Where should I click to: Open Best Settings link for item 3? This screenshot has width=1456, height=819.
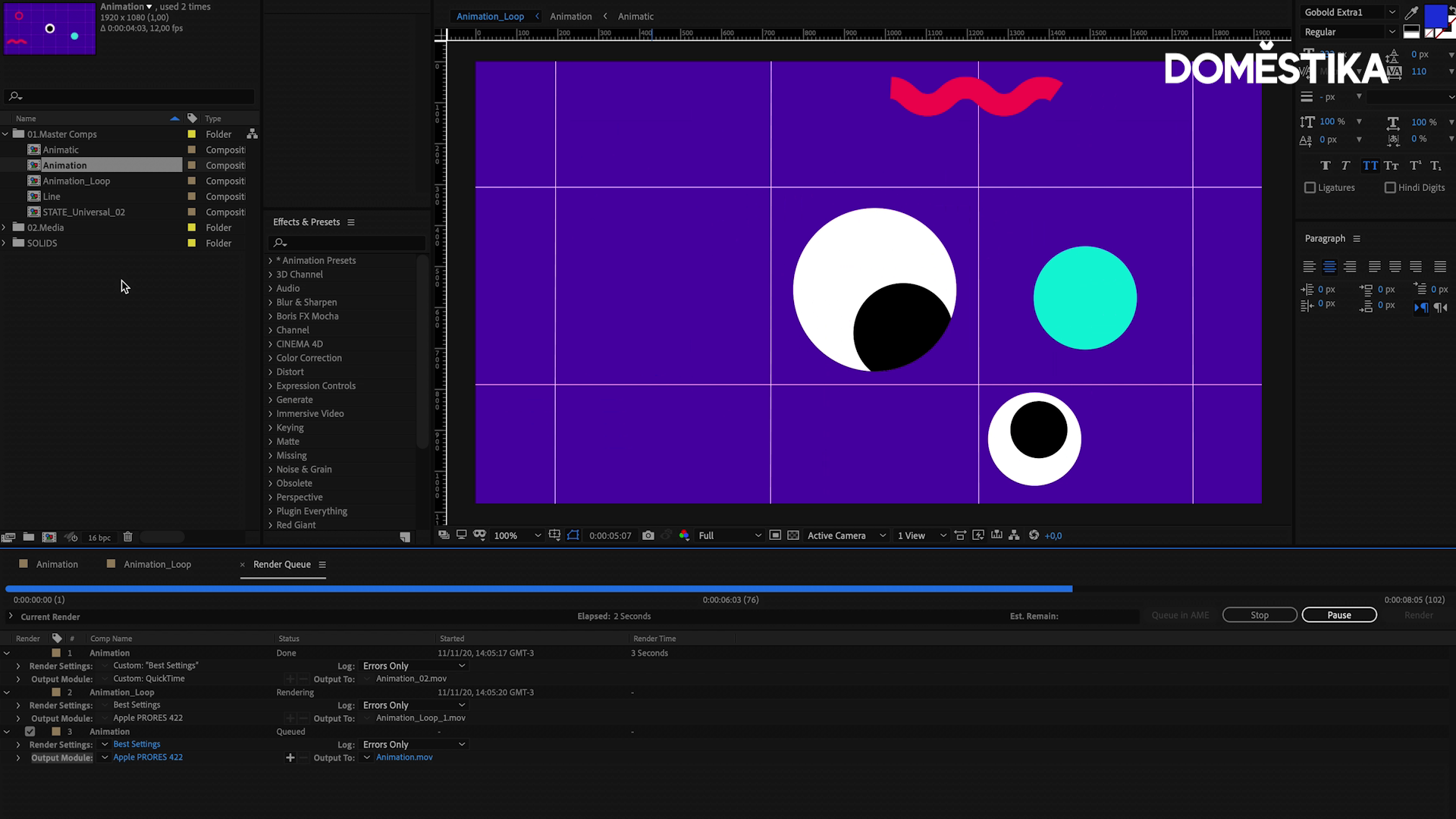136,745
